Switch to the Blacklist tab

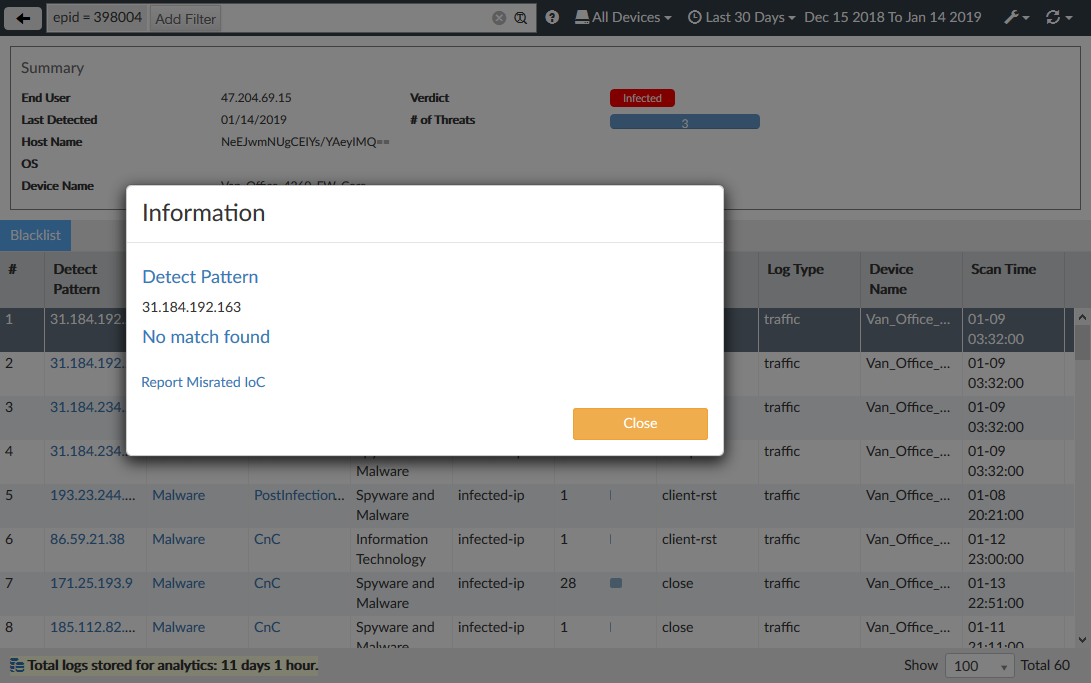(35, 234)
